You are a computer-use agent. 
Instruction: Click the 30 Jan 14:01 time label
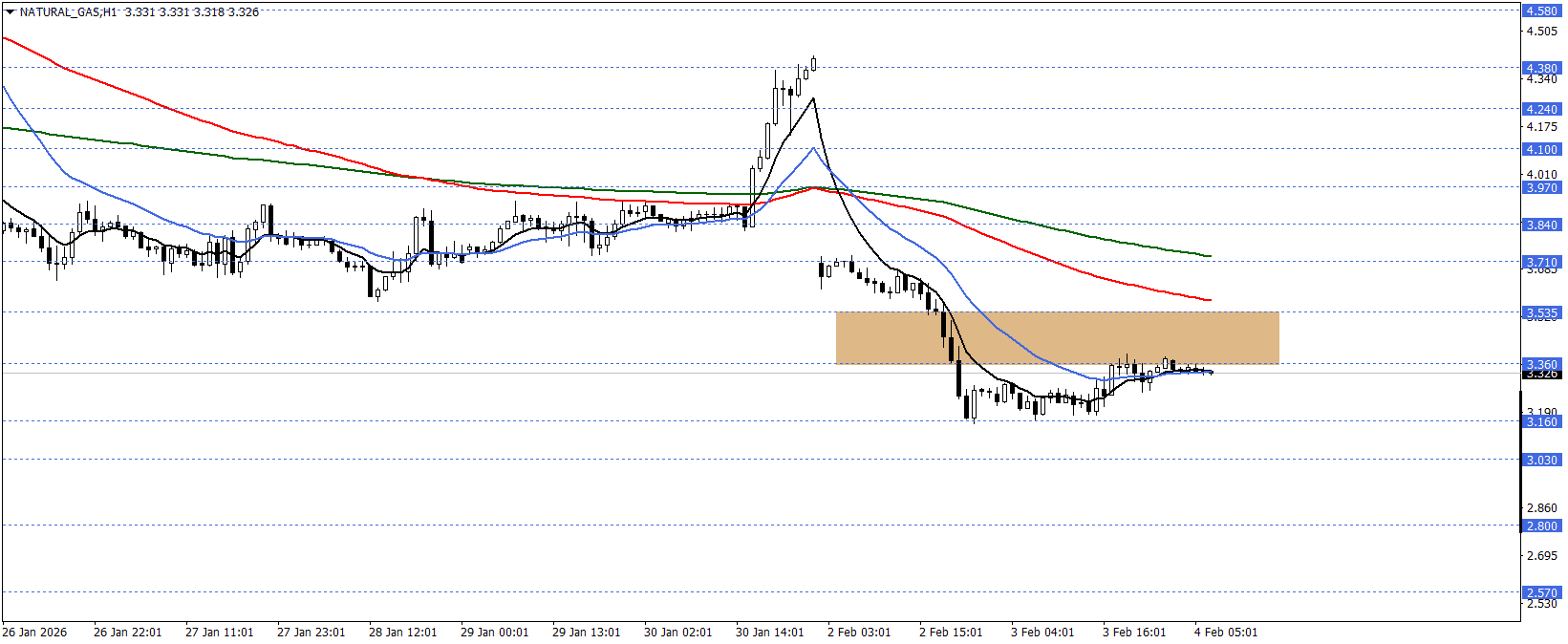(769, 633)
